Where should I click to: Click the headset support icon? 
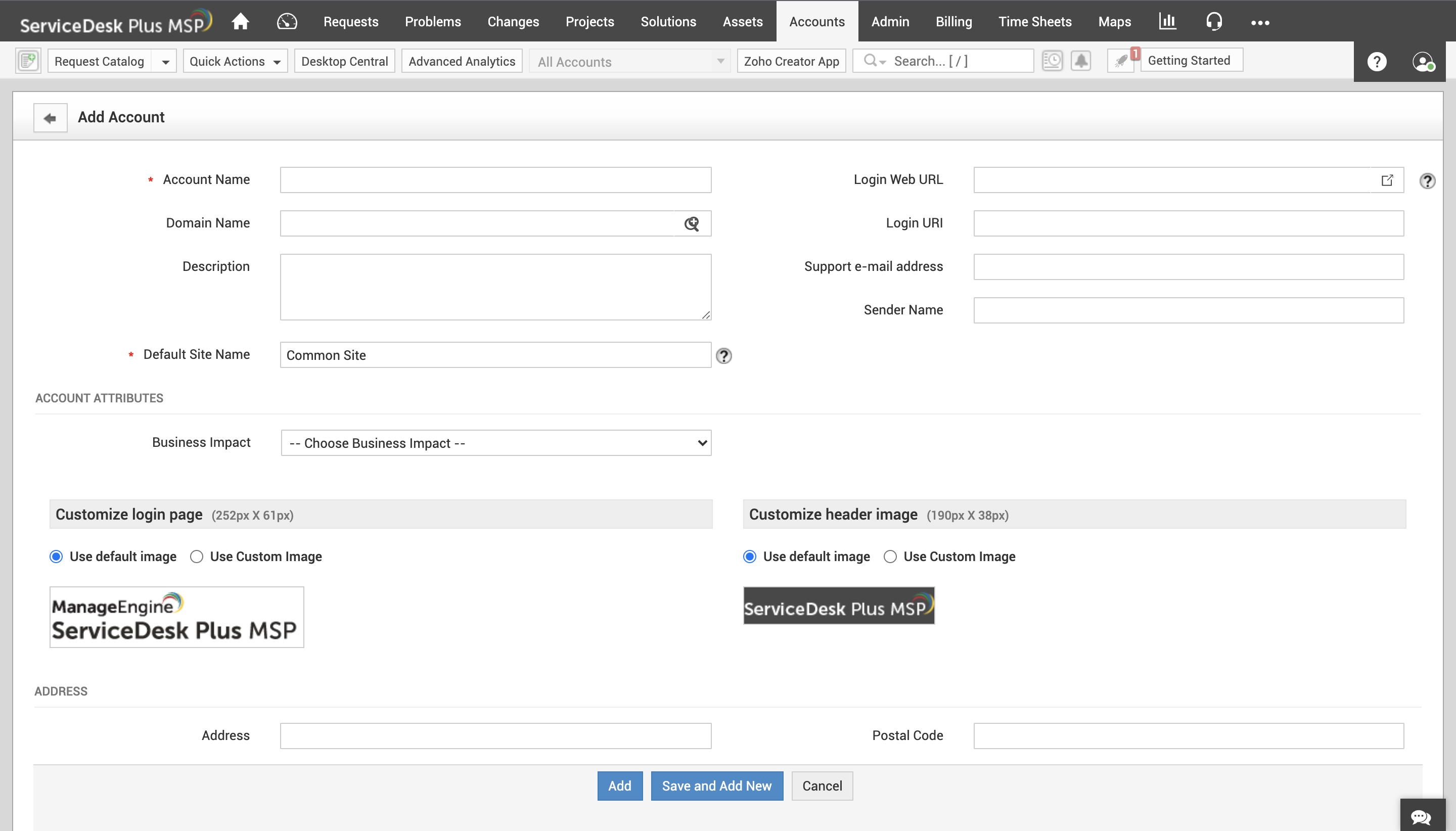pyautogui.click(x=1213, y=22)
